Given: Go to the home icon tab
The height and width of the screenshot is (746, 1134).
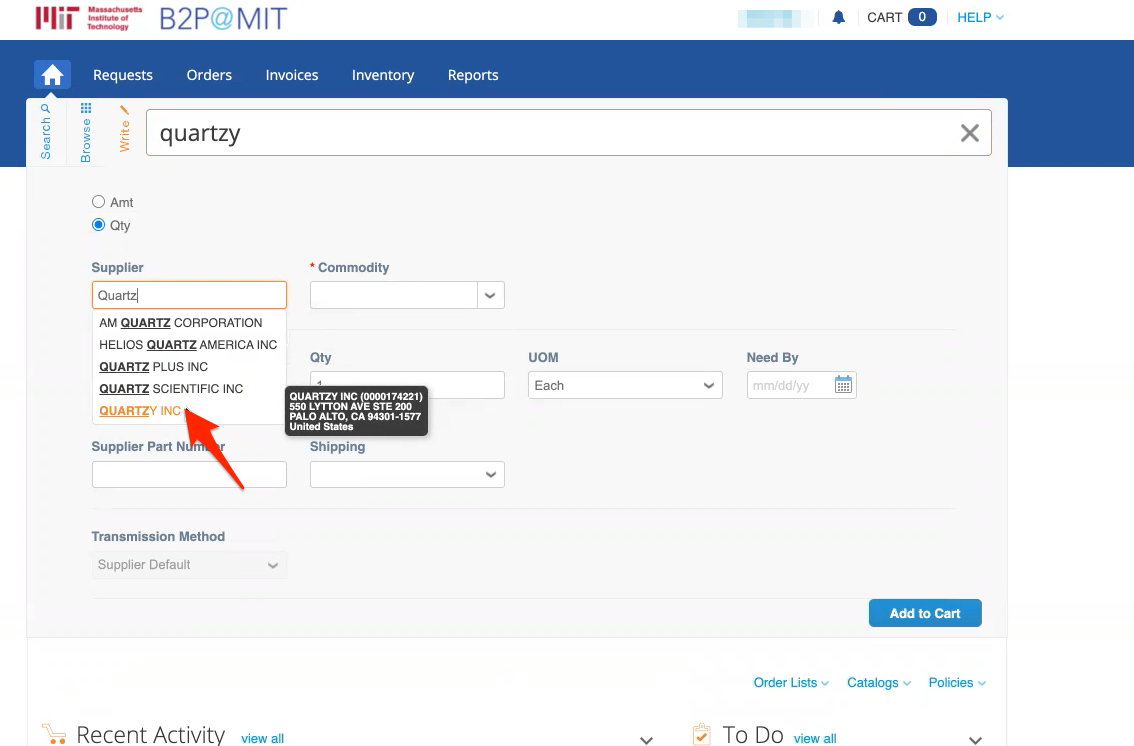Looking at the screenshot, I should [52, 75].
